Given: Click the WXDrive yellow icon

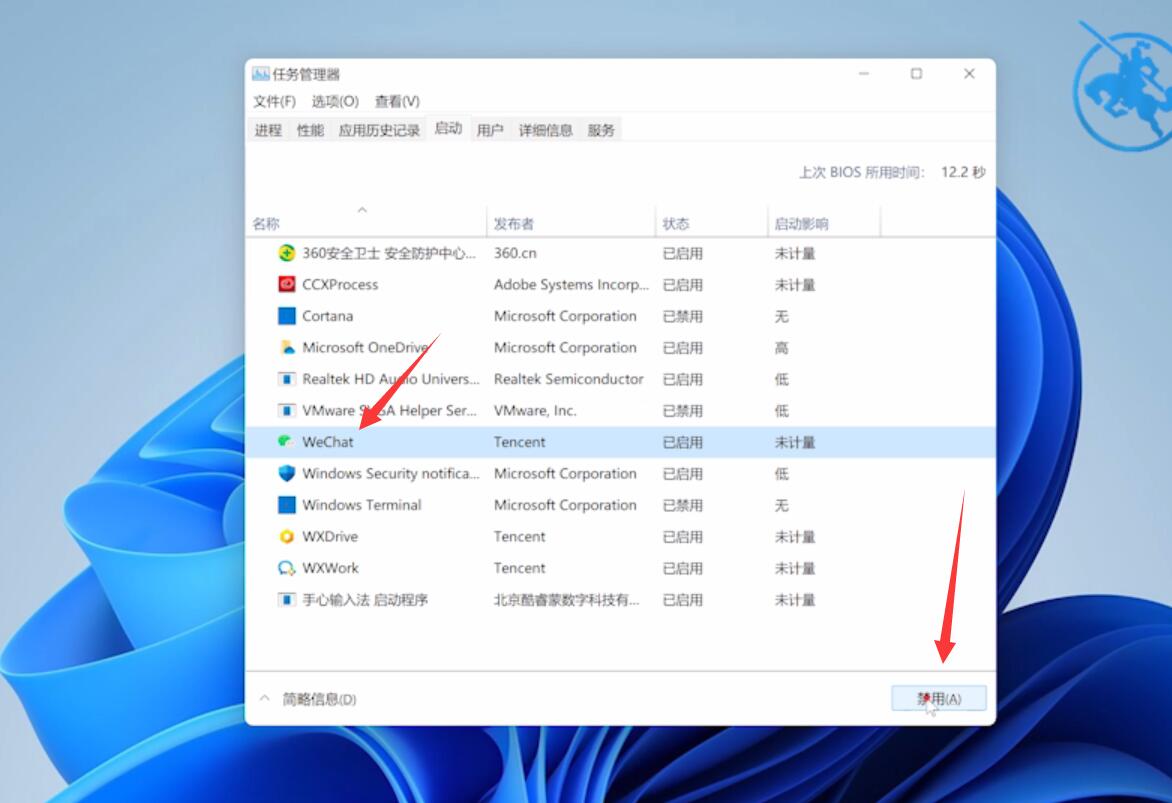Looking at the screenshot, I should point(286,536).
